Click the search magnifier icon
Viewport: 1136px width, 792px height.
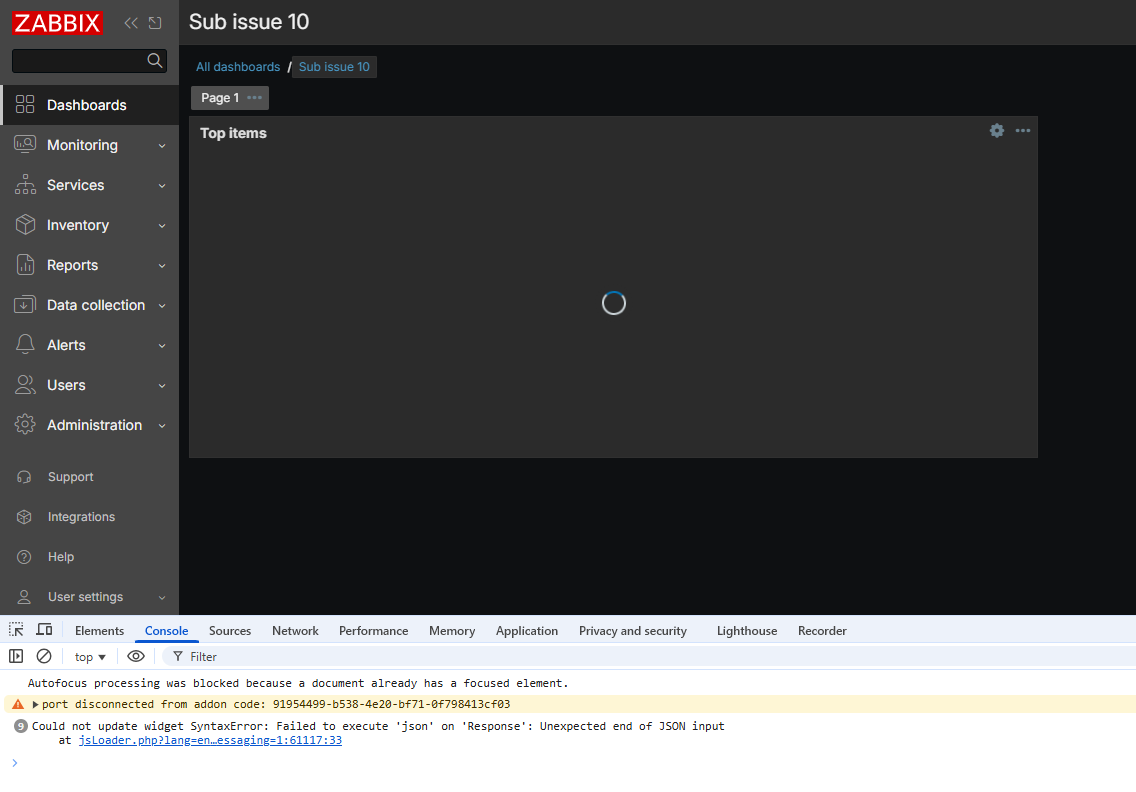[x=155, y=61]
